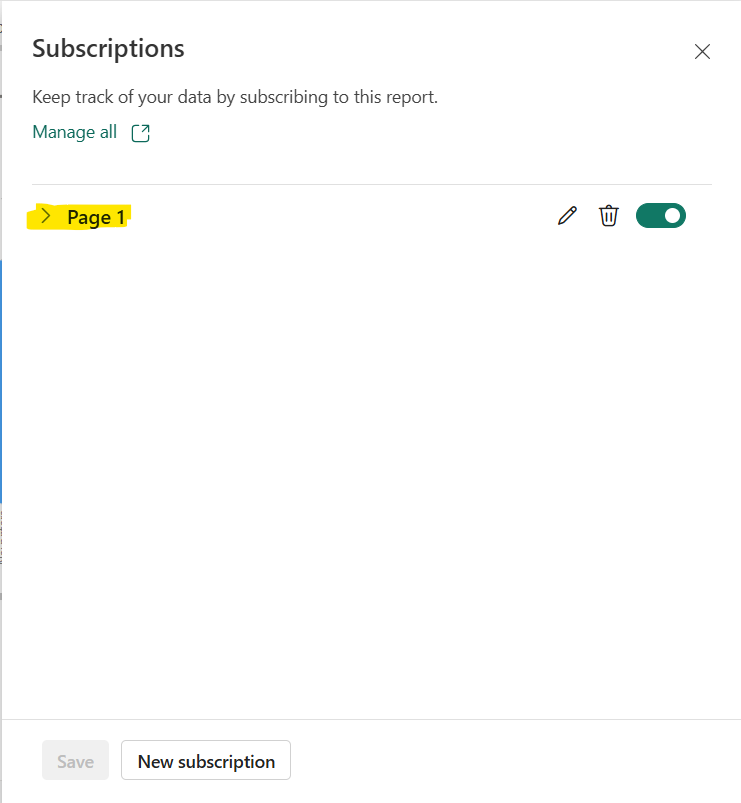Click the Subscriptions dialog title

point(108,48)
